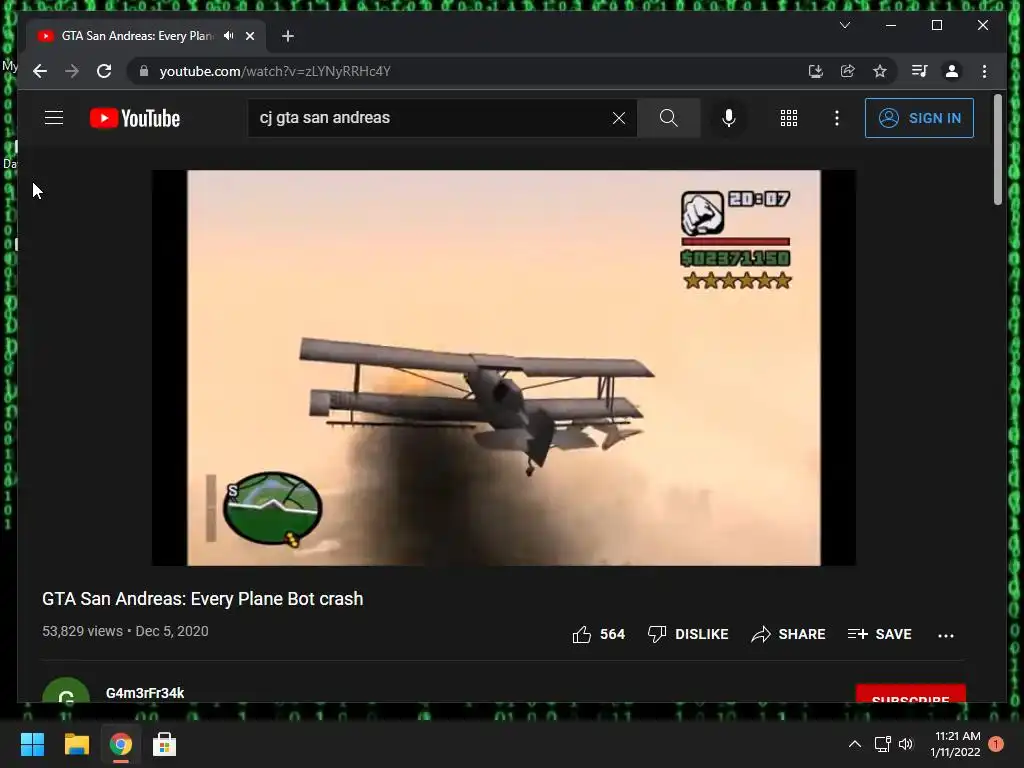Image resolution: width=1024 pixels, height=768 pixels.
Task: Run search with magnifier button
Action: click(668, 118)
